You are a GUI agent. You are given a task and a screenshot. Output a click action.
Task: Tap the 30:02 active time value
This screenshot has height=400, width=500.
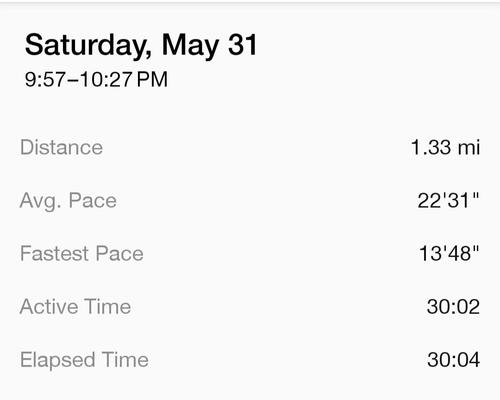453,306
